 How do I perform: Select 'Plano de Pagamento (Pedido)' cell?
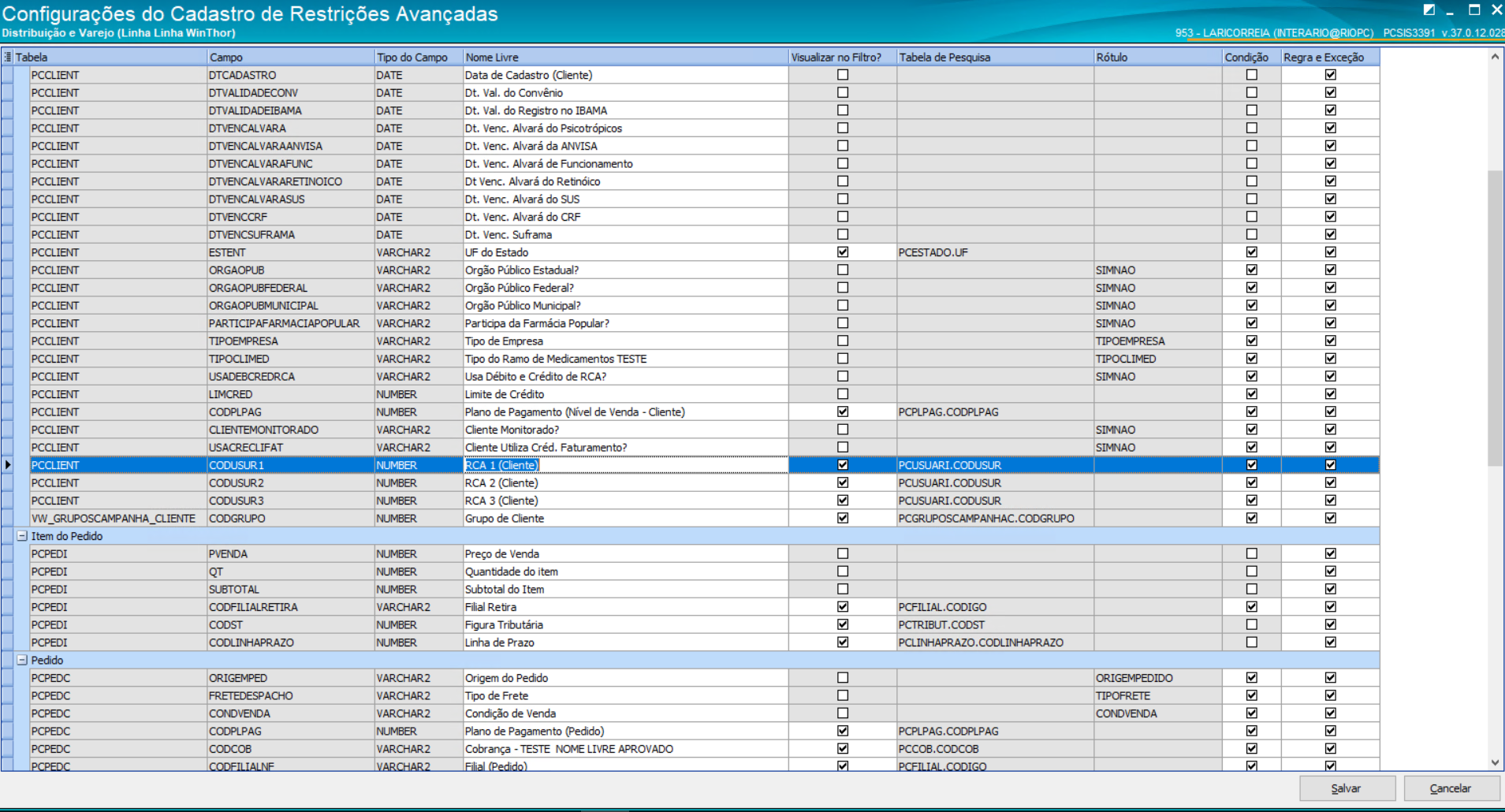click(x=626, y=731)
